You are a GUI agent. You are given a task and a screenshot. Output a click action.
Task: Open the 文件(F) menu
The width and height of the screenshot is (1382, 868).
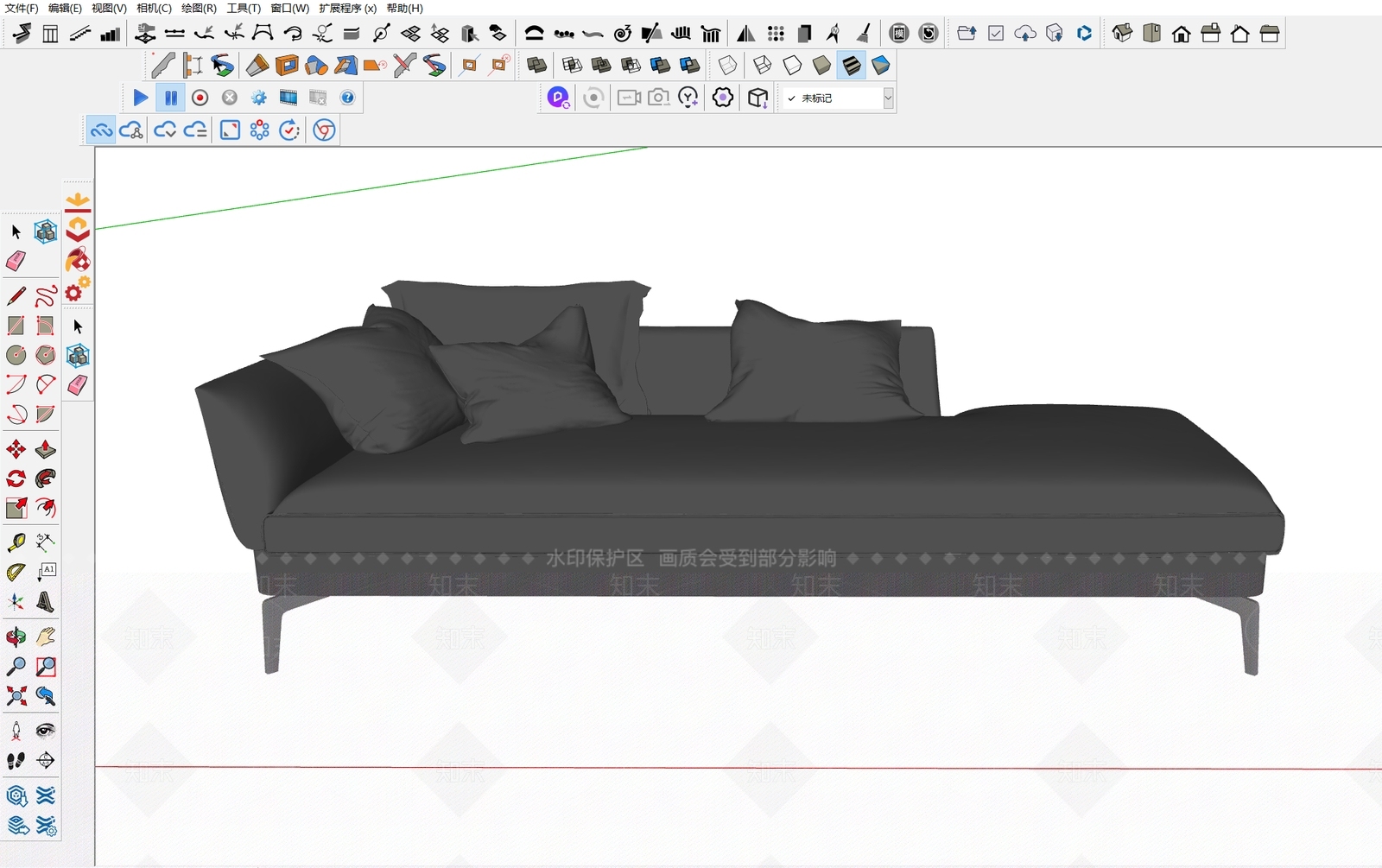[x=22, y=8]
